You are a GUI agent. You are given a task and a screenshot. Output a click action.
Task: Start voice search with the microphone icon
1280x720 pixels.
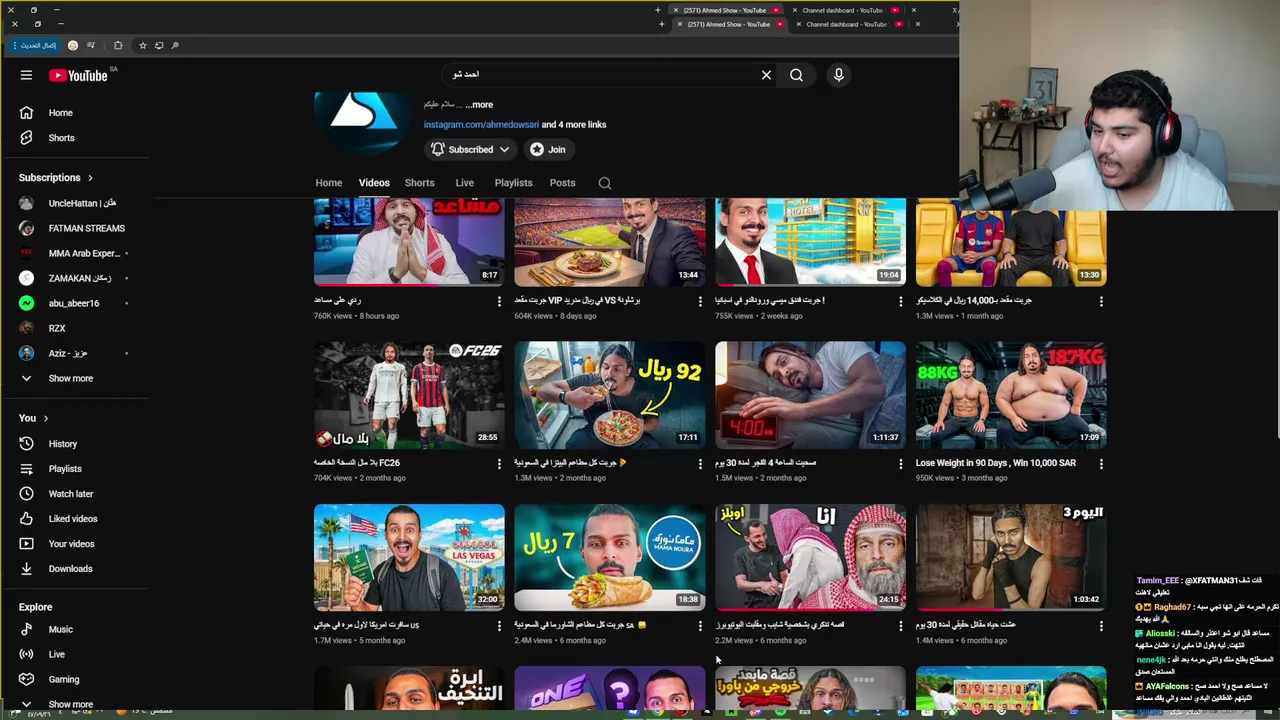(x=838, y=75)
